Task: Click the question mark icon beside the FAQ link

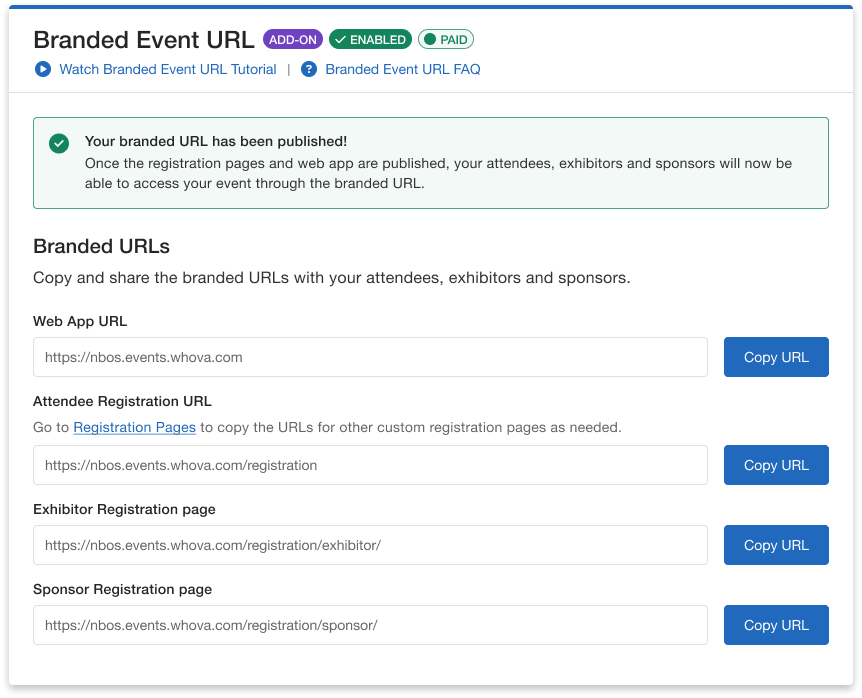Action: click(x=309, y=69)
